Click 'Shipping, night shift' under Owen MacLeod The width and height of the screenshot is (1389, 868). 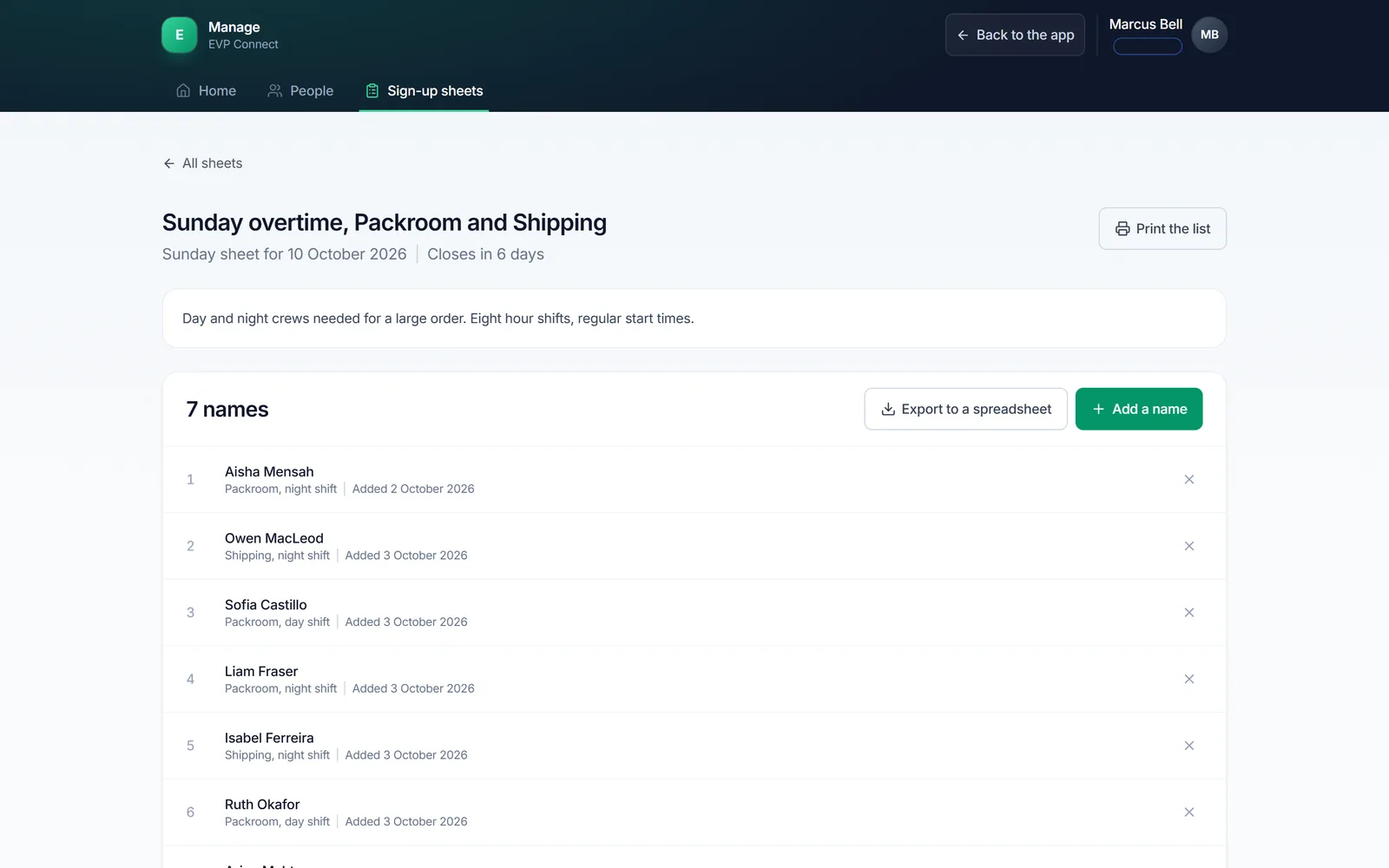(x=277, y=556)
